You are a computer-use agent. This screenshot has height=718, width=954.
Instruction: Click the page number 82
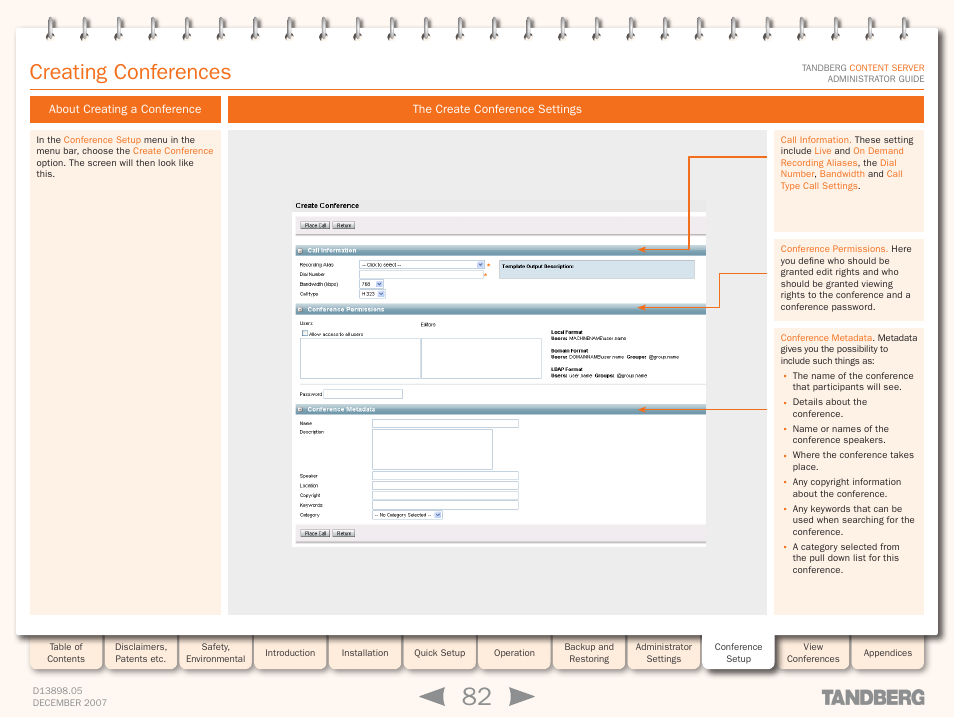476,697
